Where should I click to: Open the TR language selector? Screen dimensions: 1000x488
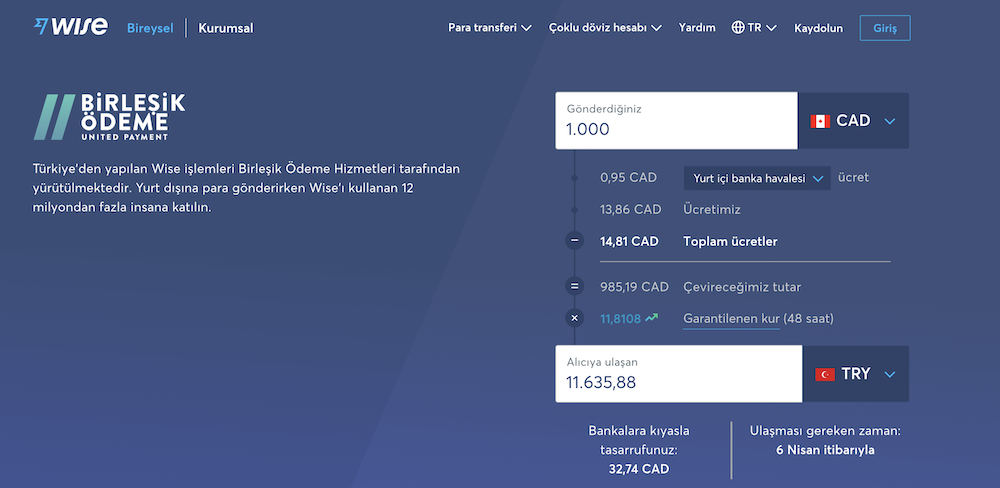coord(754,28)
